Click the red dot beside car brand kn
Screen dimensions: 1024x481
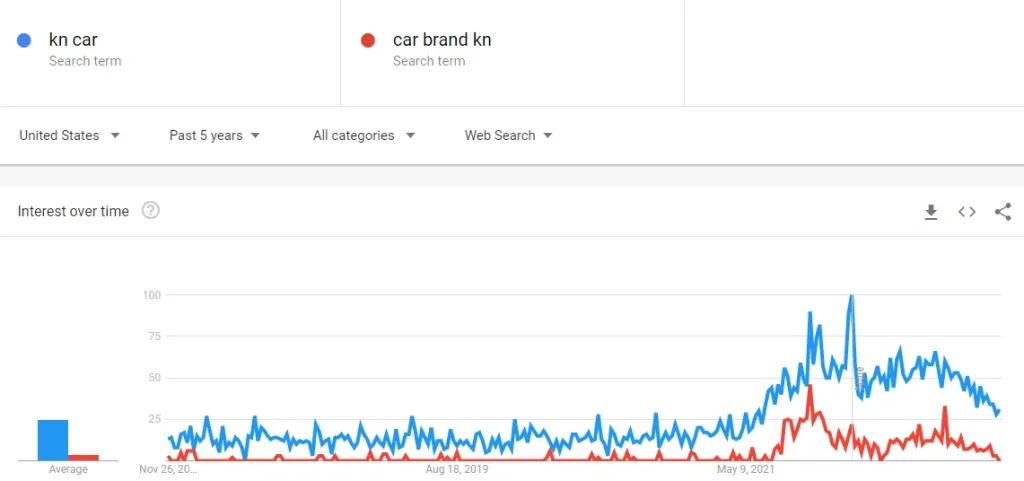(x=368, y=41)
